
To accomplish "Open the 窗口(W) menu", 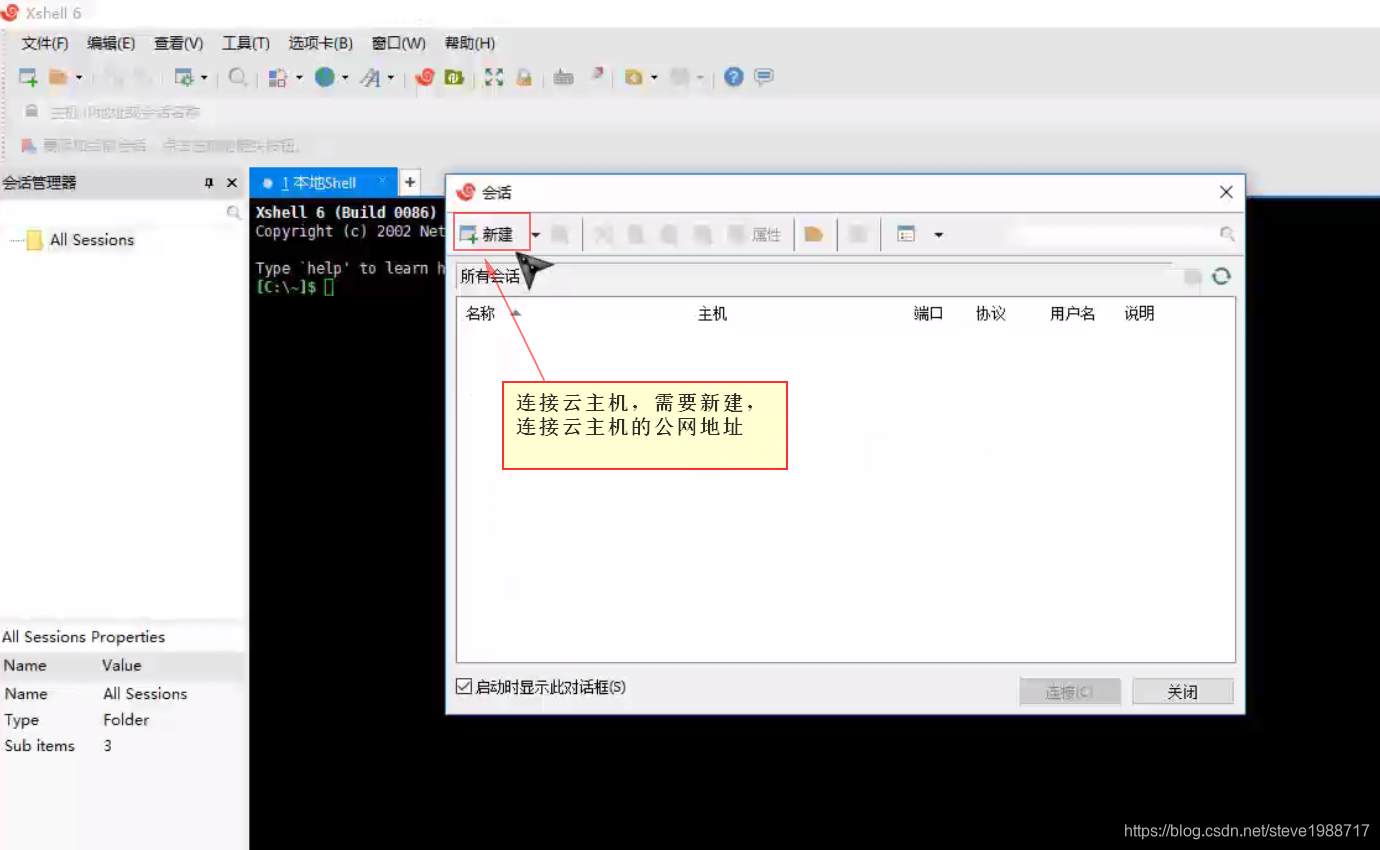I will 399,43.
